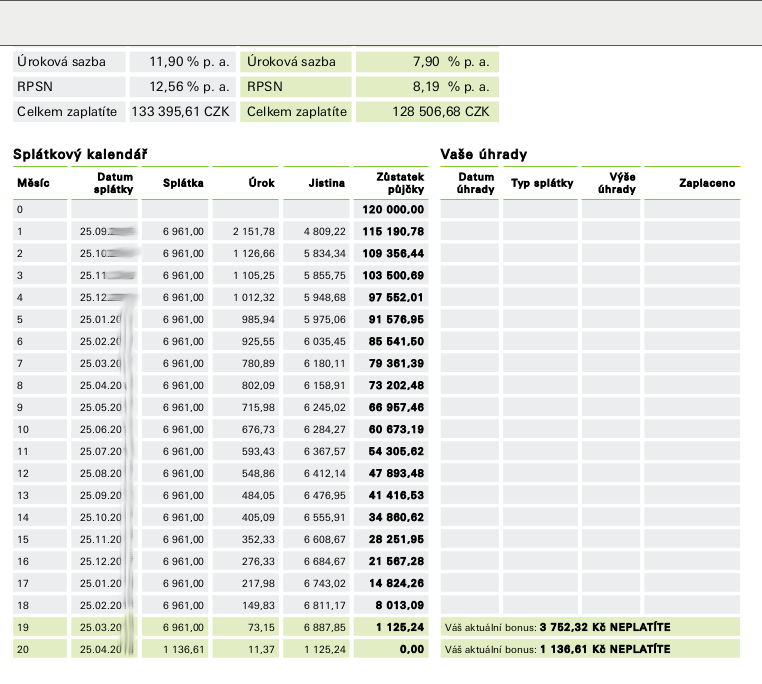
Task: Select the 120 000,00 starting balance cell
Action: [x=394, y=210]
